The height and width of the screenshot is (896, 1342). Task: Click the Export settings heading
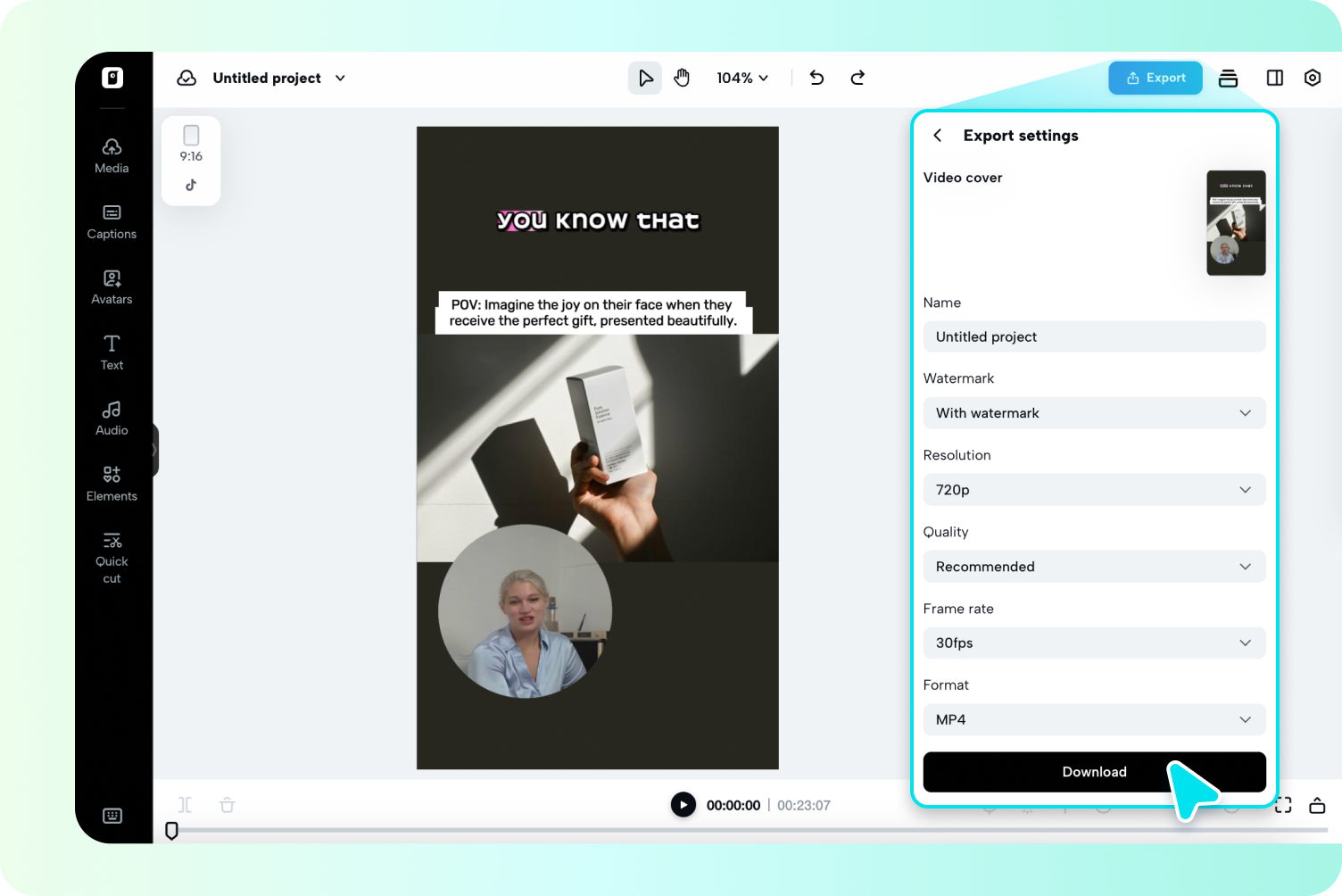click(x=1021, y=136)
